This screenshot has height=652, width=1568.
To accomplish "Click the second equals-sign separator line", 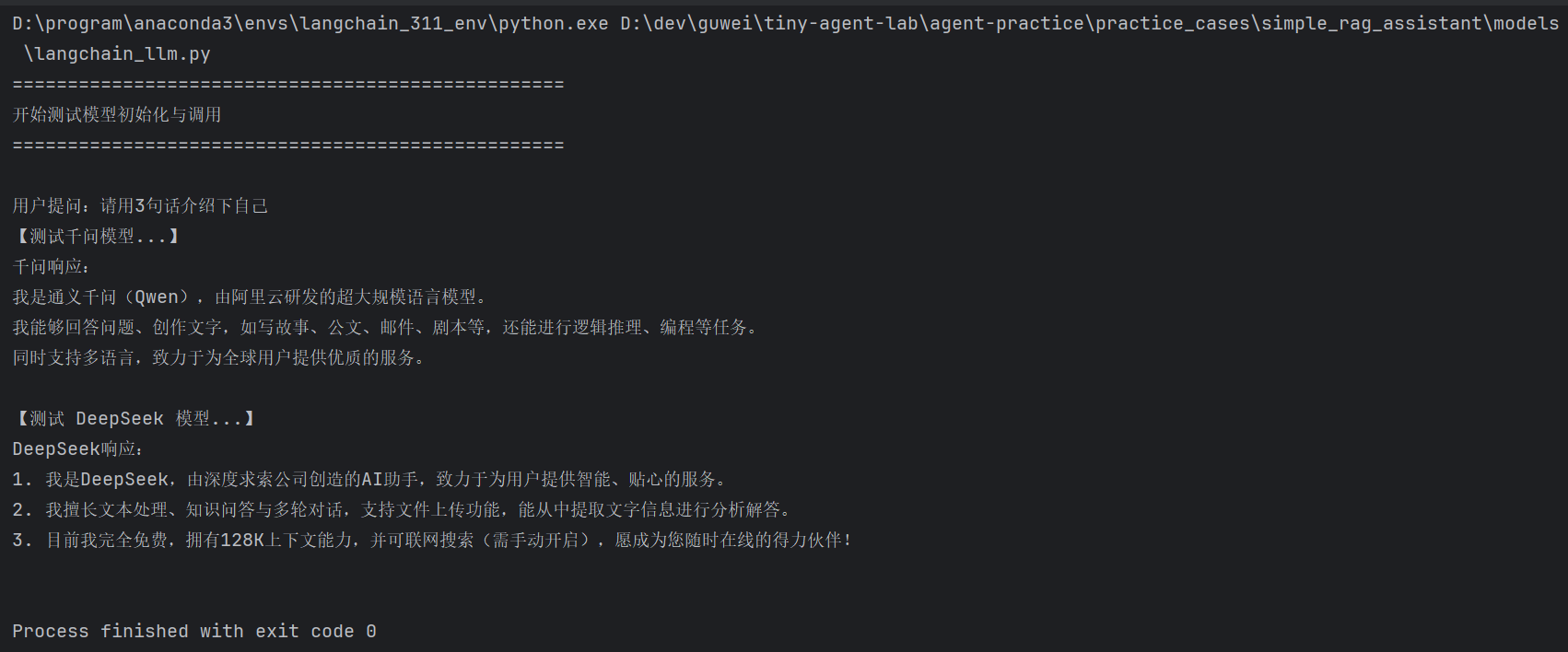I will pyautogui.click(x=287, y=145).
